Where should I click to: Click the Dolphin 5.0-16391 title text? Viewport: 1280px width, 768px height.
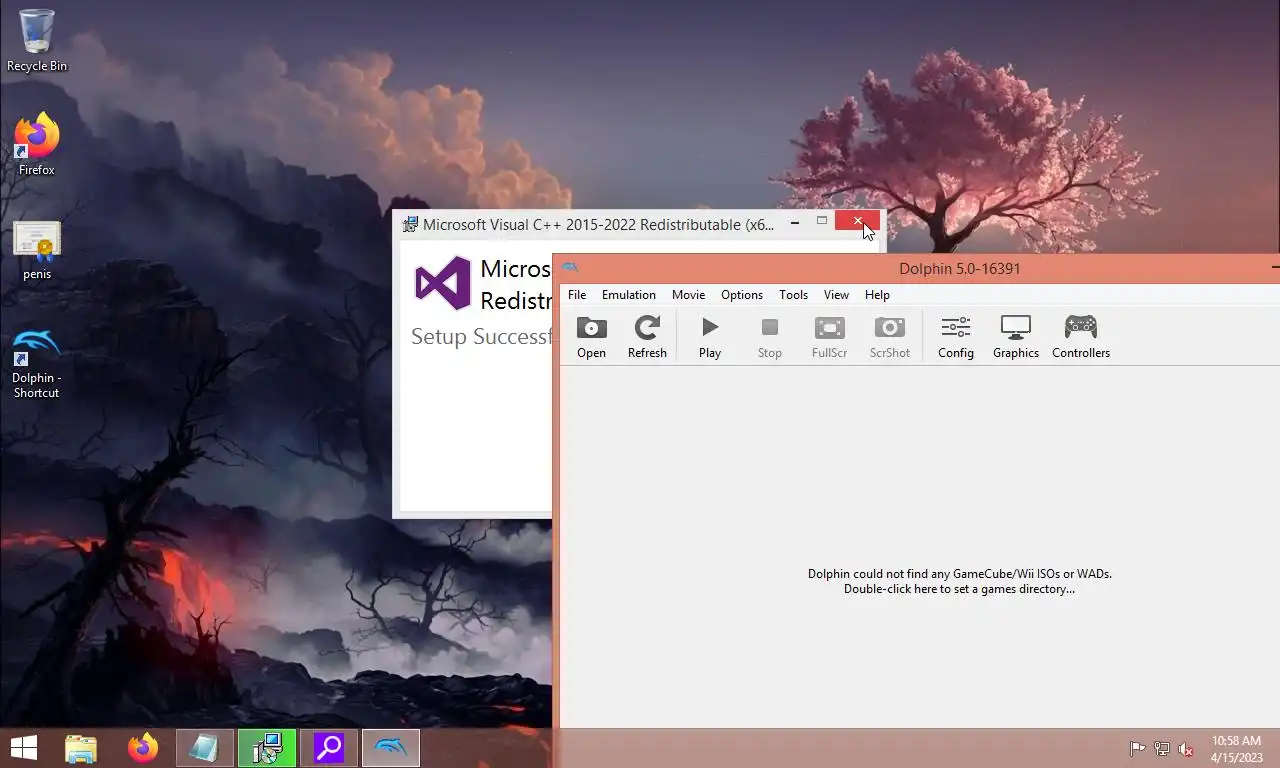[959, 268]
